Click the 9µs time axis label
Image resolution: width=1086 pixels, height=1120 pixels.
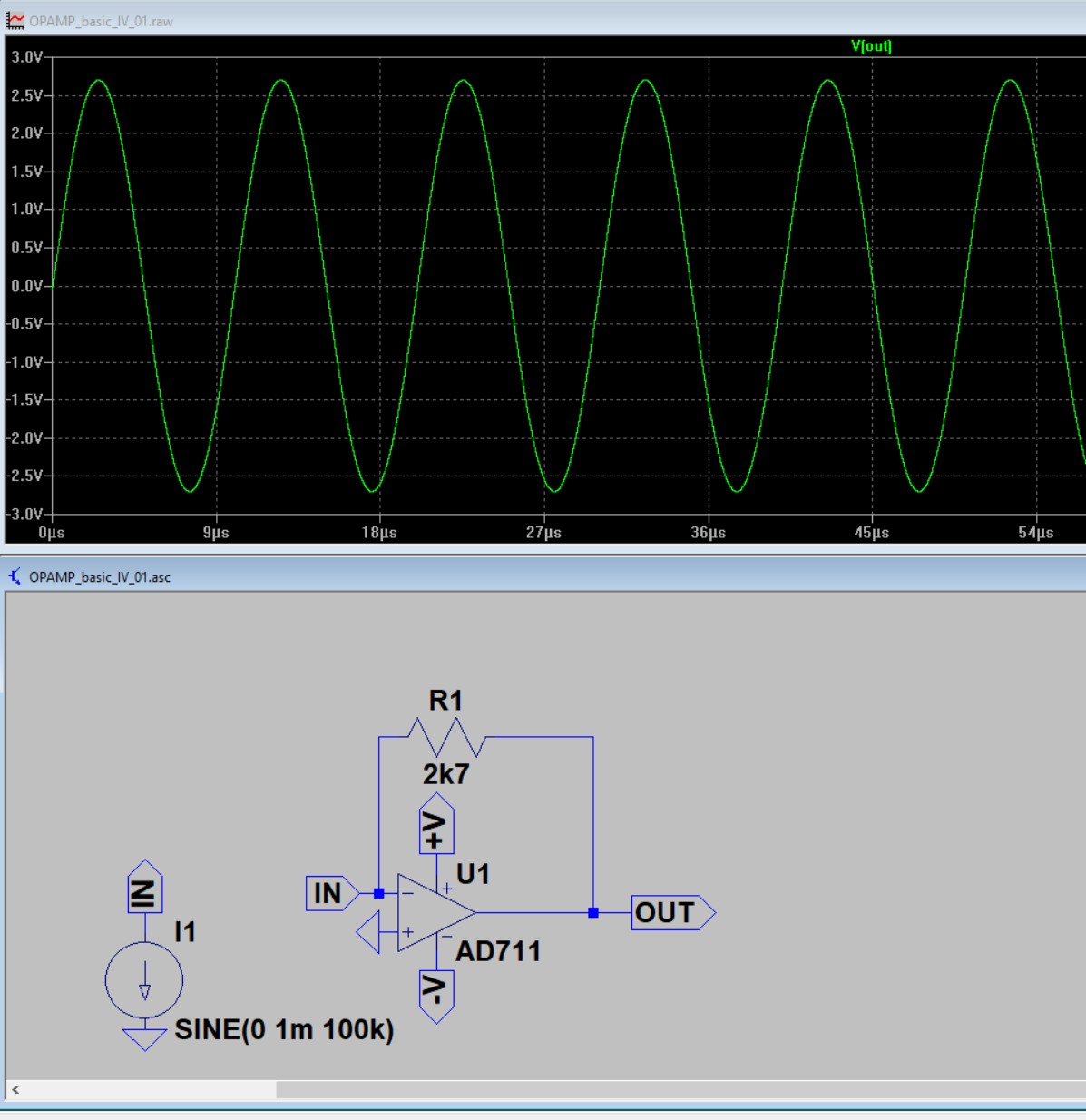[216, 533]
